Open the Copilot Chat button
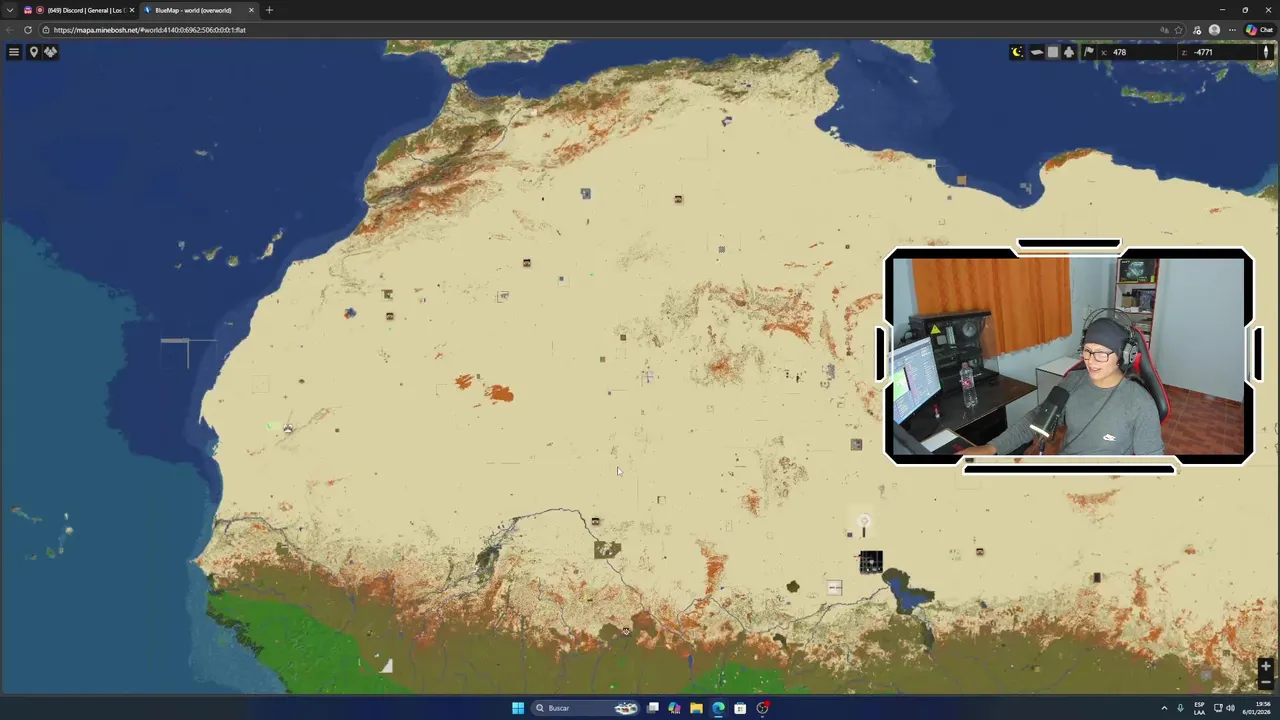Screen dimensions: 1280x720 [1259, 30]
